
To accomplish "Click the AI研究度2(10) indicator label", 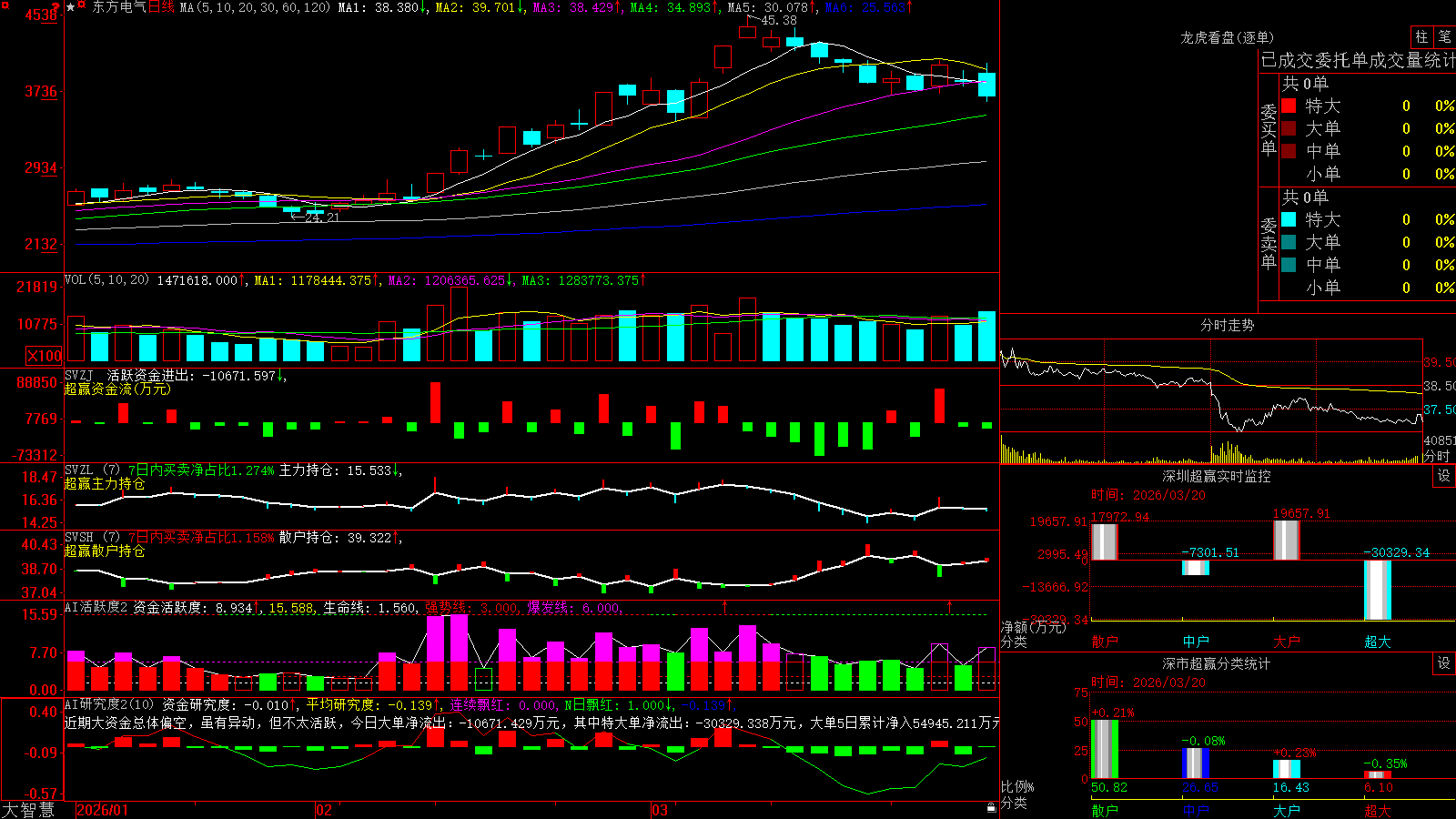I will tap(109, 704).
